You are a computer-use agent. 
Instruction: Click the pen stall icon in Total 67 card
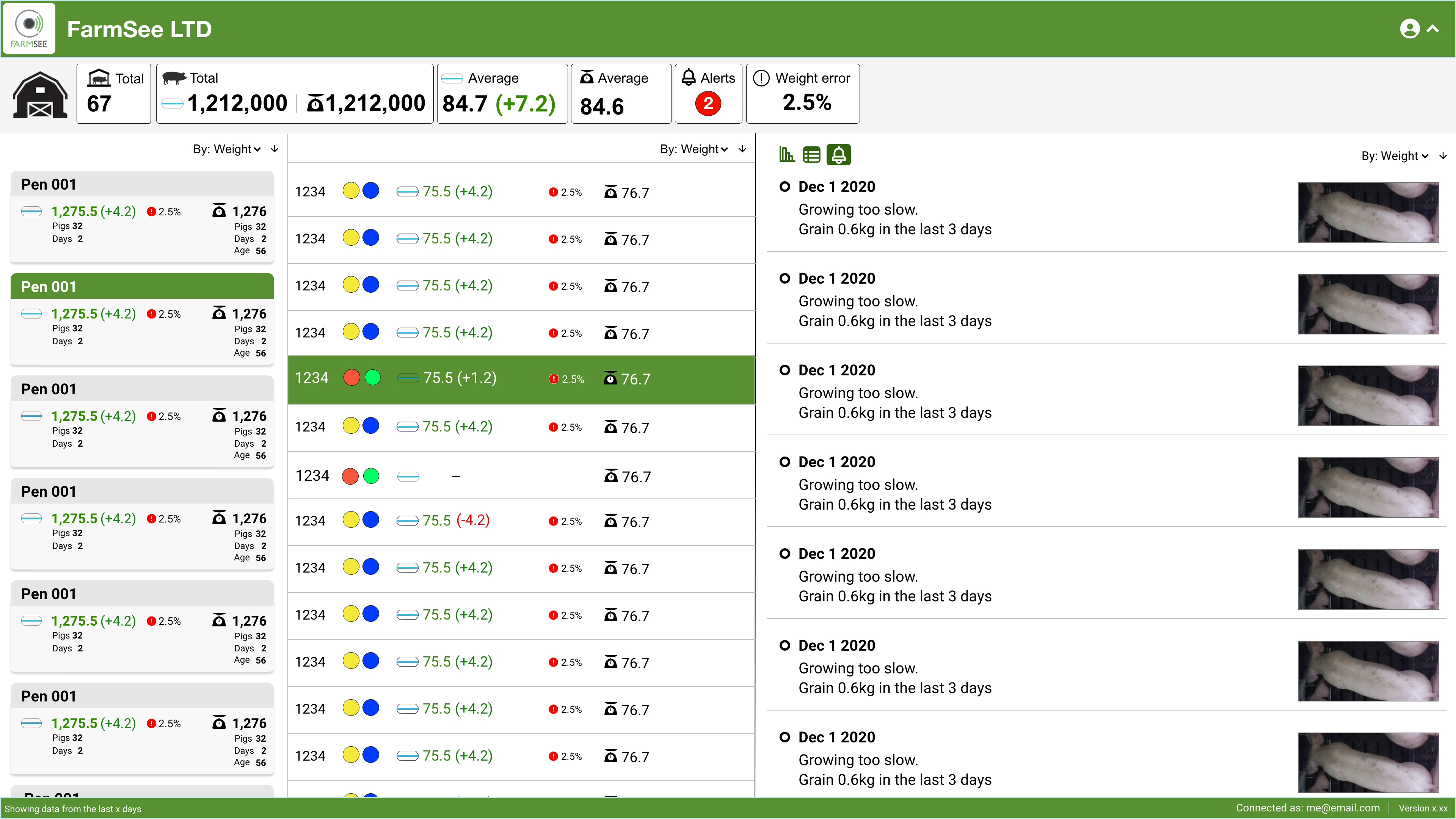pyautogui.click(x=99, y=78)
